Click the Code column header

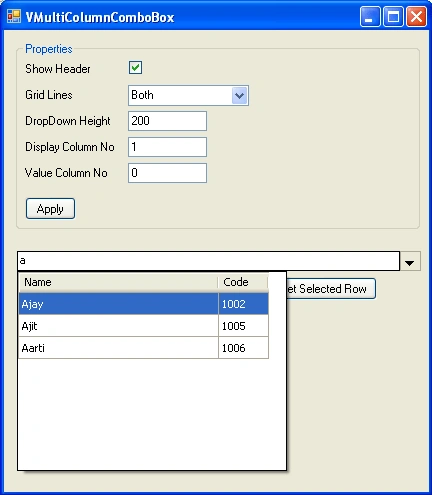243,282
